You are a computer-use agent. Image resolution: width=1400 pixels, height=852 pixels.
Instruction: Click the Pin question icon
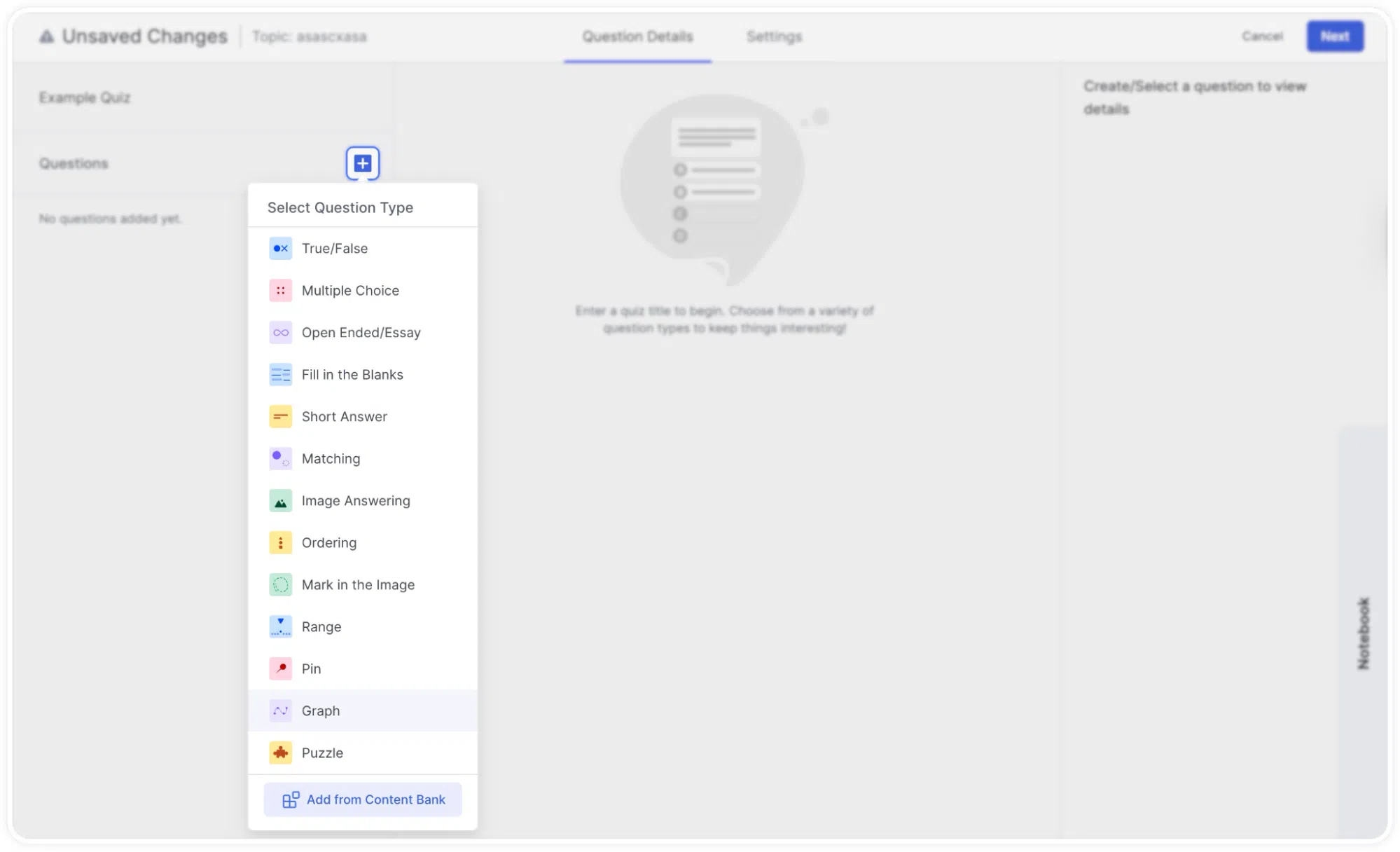280,668
